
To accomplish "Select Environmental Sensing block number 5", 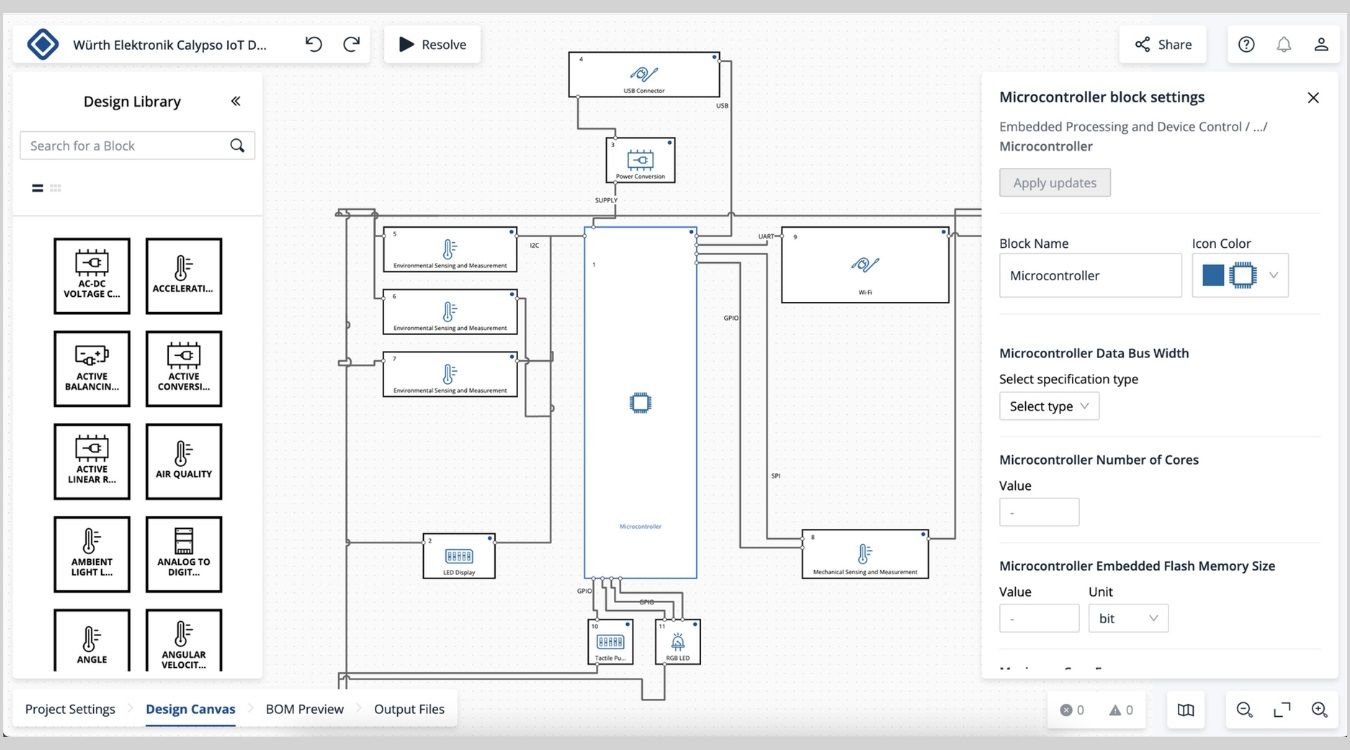I will [x=450, y=249].
